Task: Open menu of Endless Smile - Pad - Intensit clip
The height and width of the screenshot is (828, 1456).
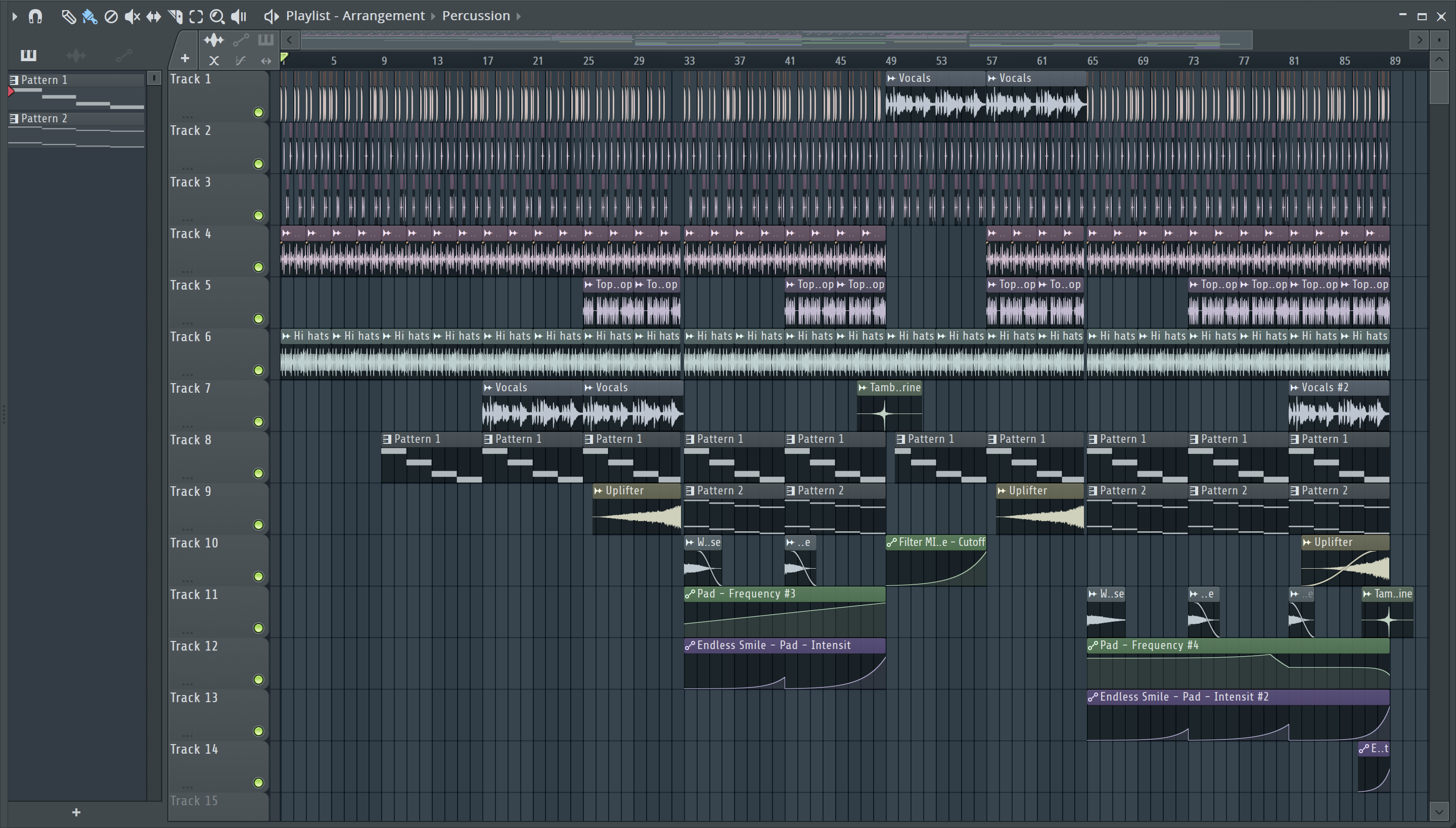Action: tap(690, 646)
